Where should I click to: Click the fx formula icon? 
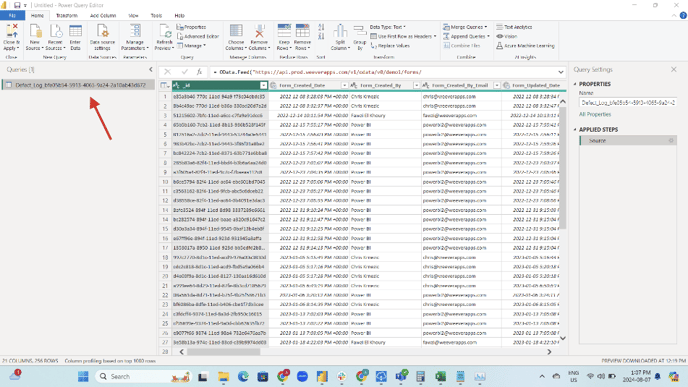pos(199,72)
